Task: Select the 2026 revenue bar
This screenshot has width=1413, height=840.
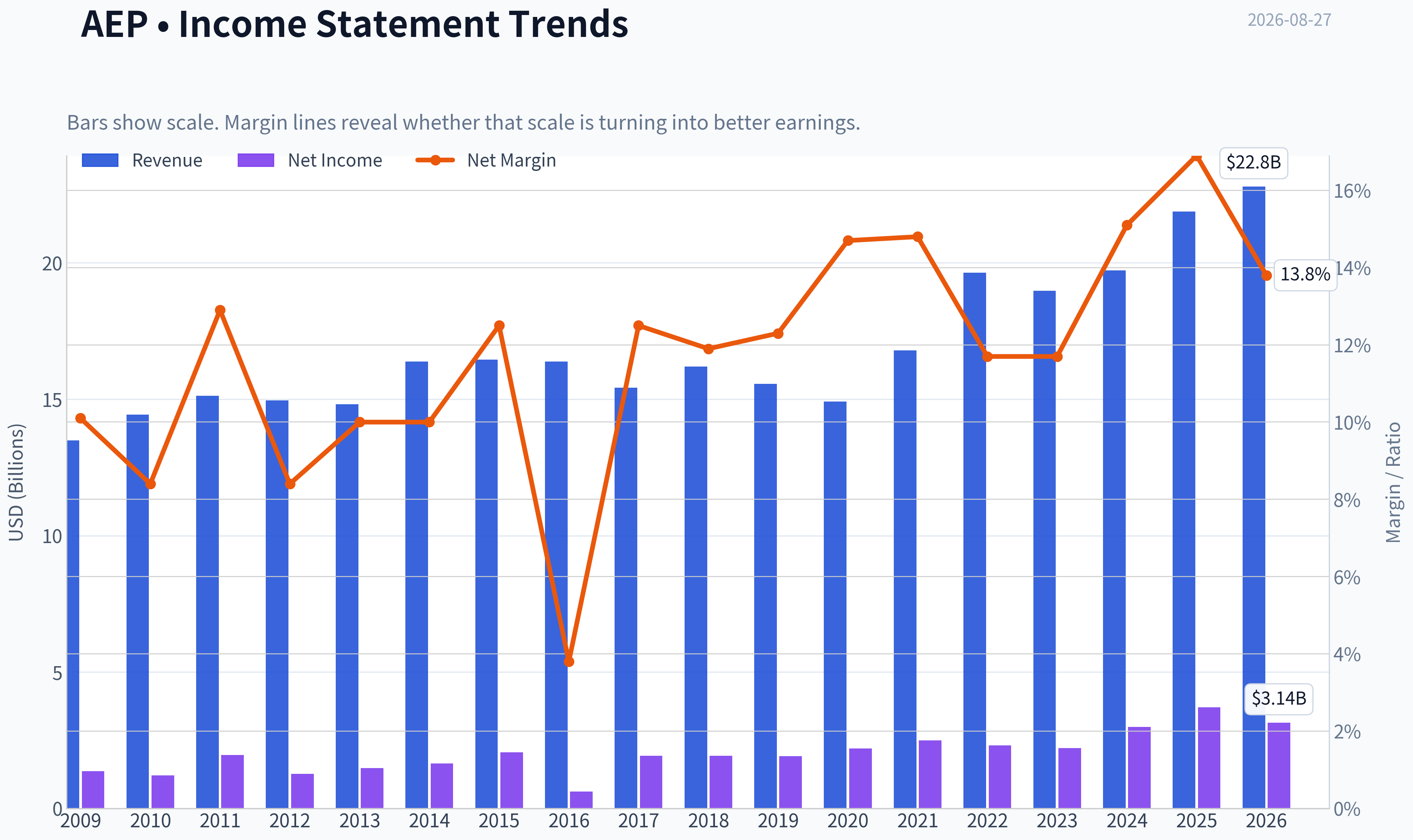Action: coord(1254,497)
